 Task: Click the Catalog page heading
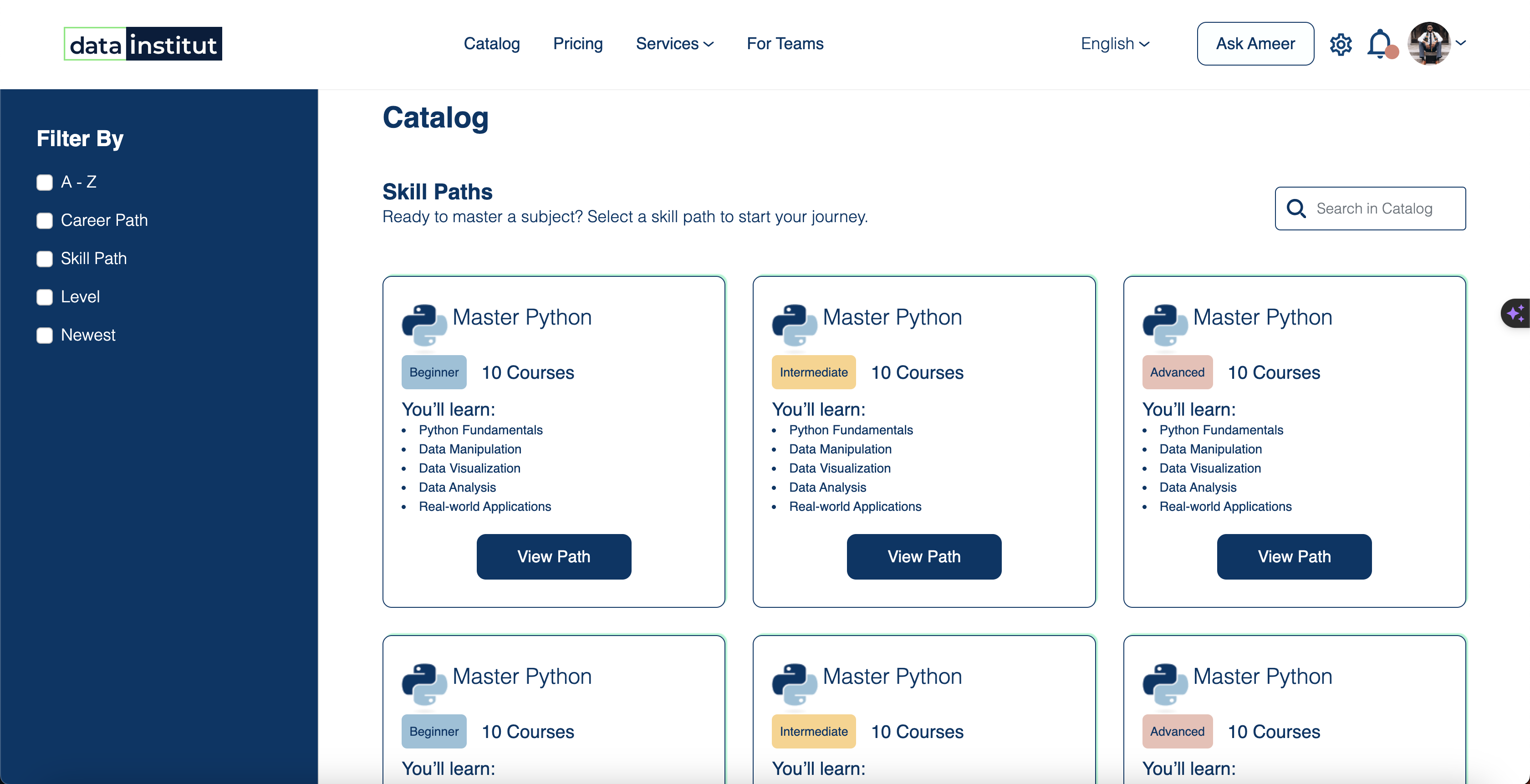(x=435, y=117)
